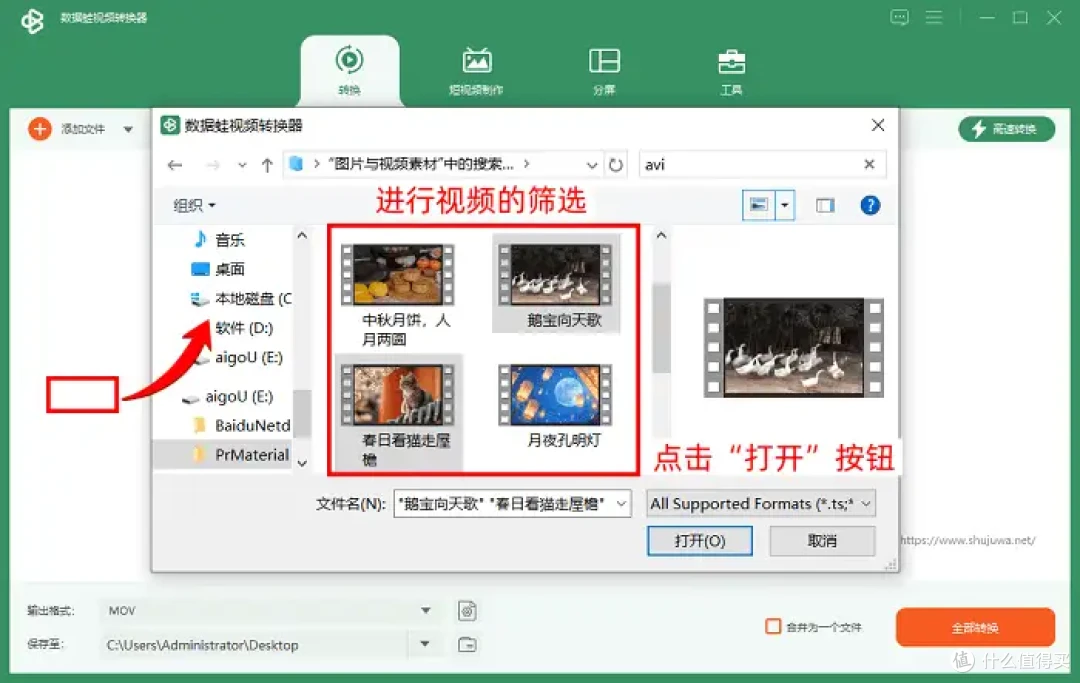Expand the view options dropdown arrow
This screenshot has width=1080, height=683.
tap(785, 205)
